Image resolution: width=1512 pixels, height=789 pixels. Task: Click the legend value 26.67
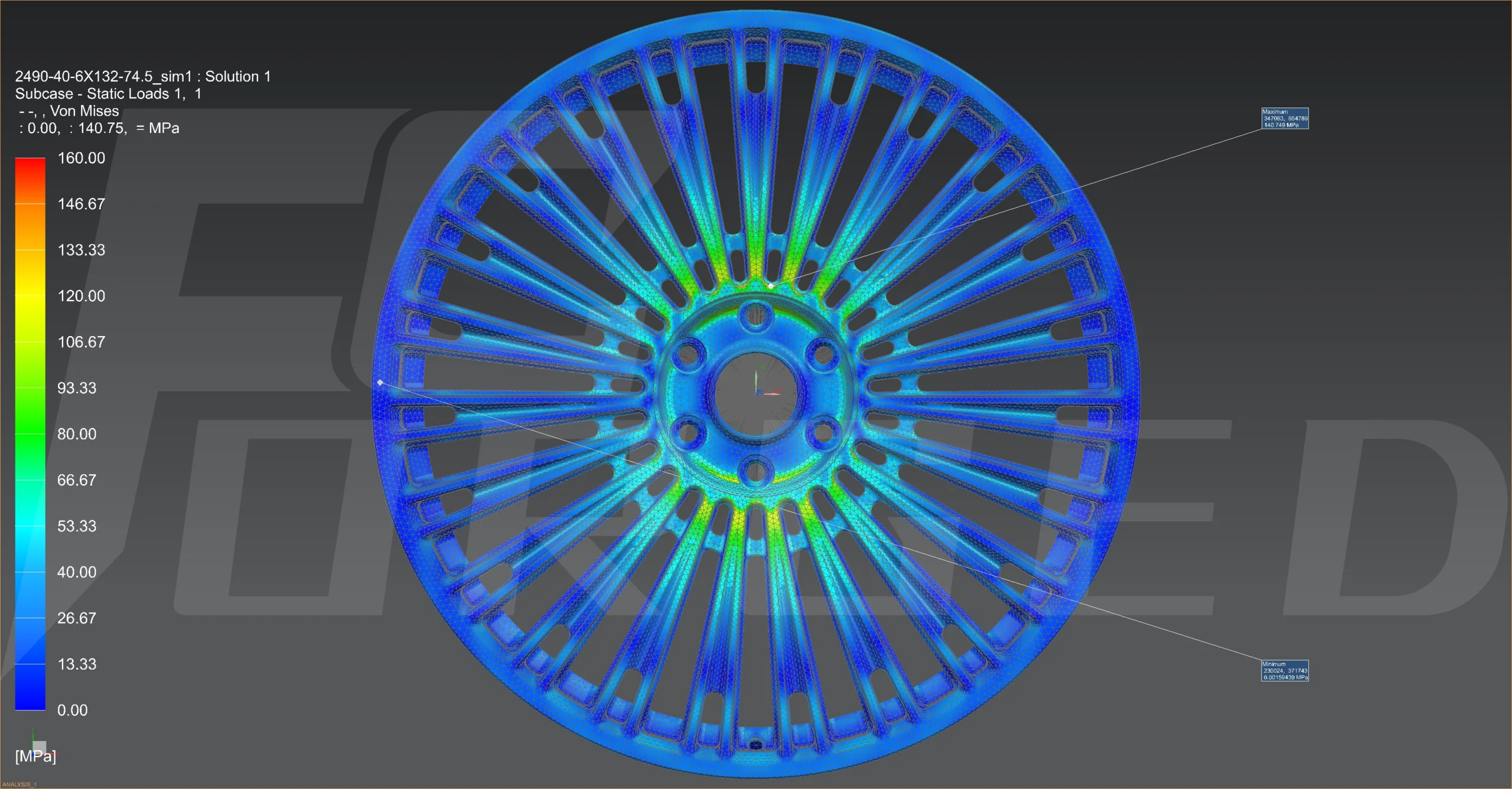point(77,618)
